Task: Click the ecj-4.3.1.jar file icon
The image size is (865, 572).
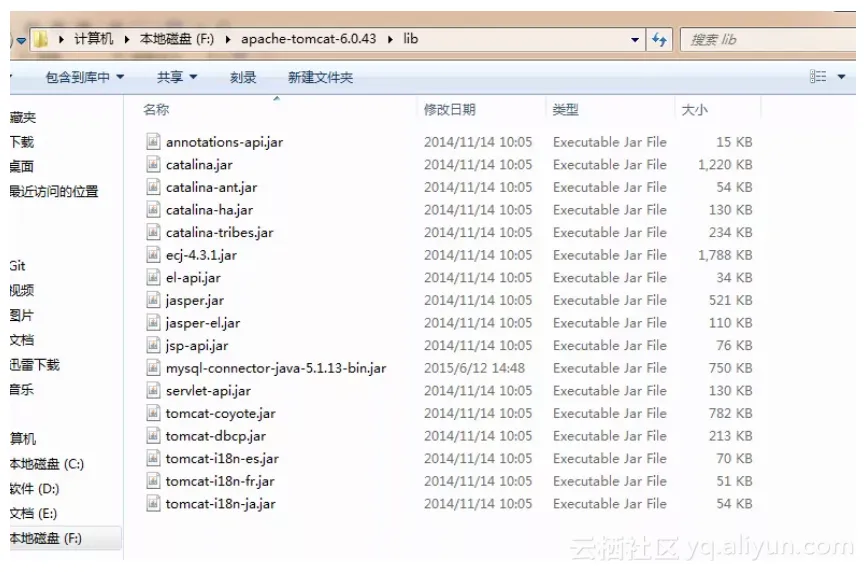Action: click(153, 255)
